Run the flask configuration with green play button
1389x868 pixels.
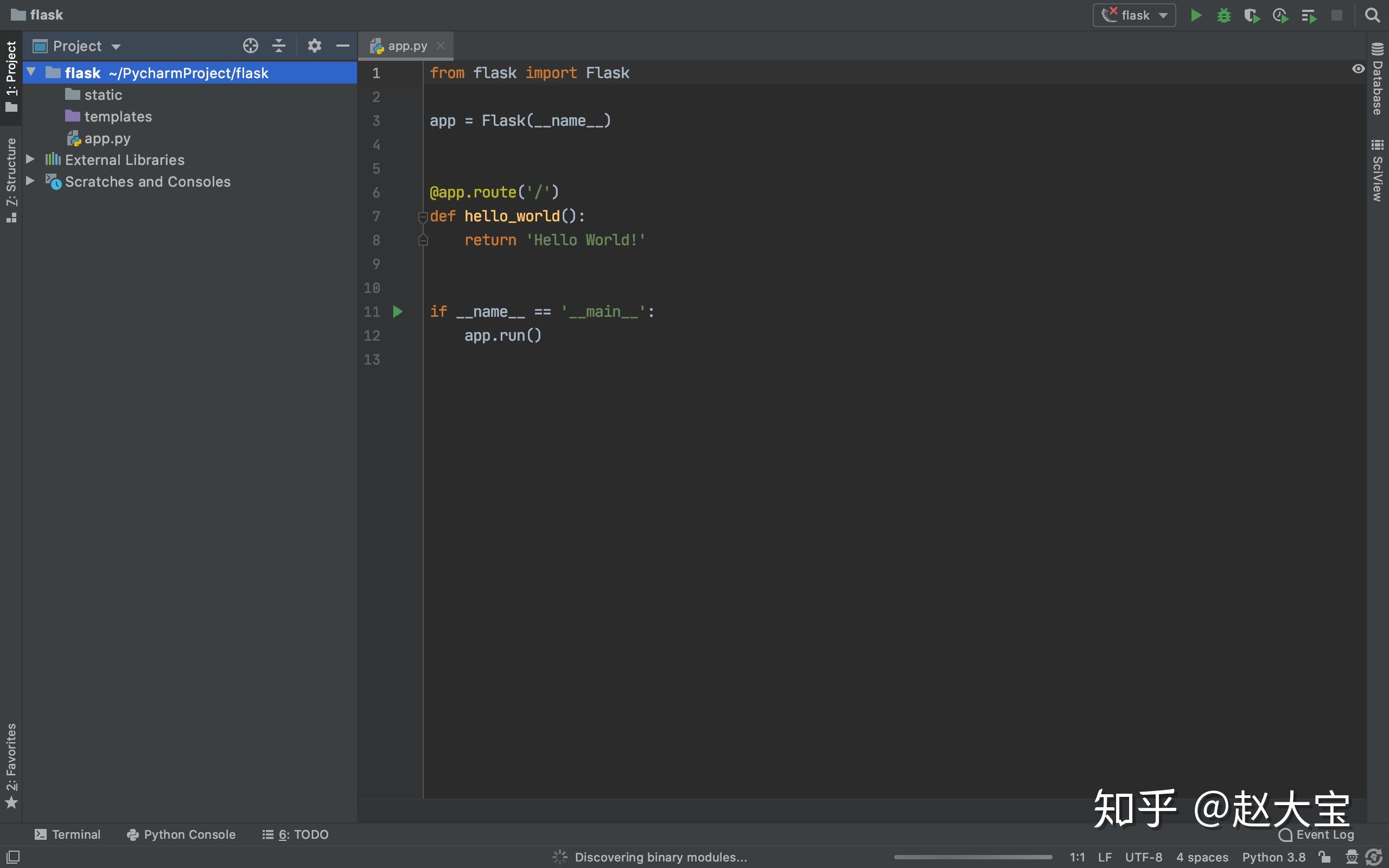1196,16
